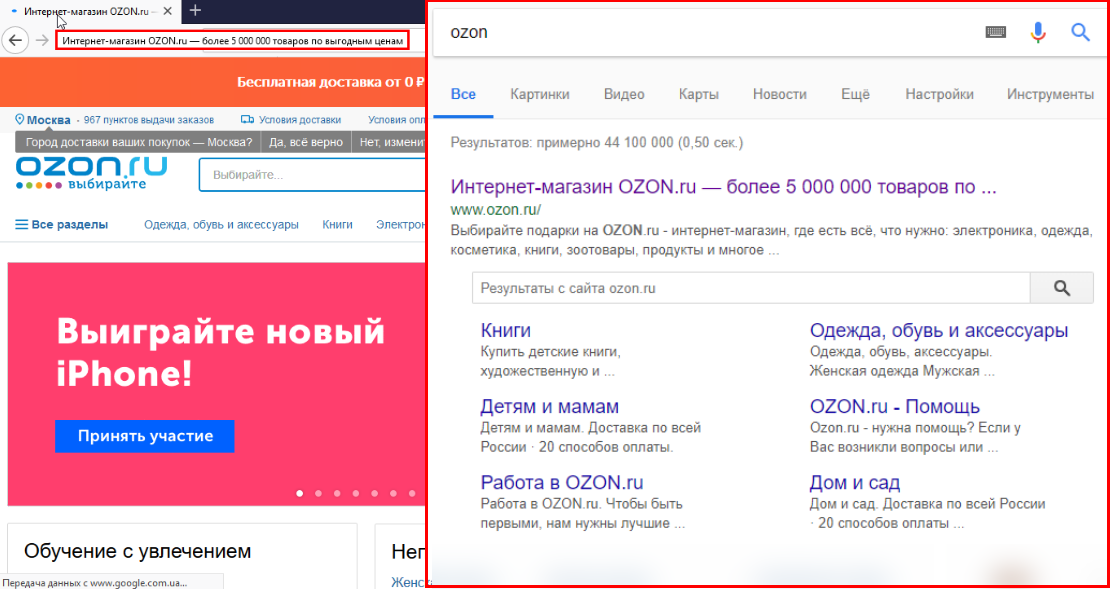The width and height of the screenshot is (1110, 589).
Task: Open Интернет-магазин OZON.ru search result title
Action: pos(723,188)
